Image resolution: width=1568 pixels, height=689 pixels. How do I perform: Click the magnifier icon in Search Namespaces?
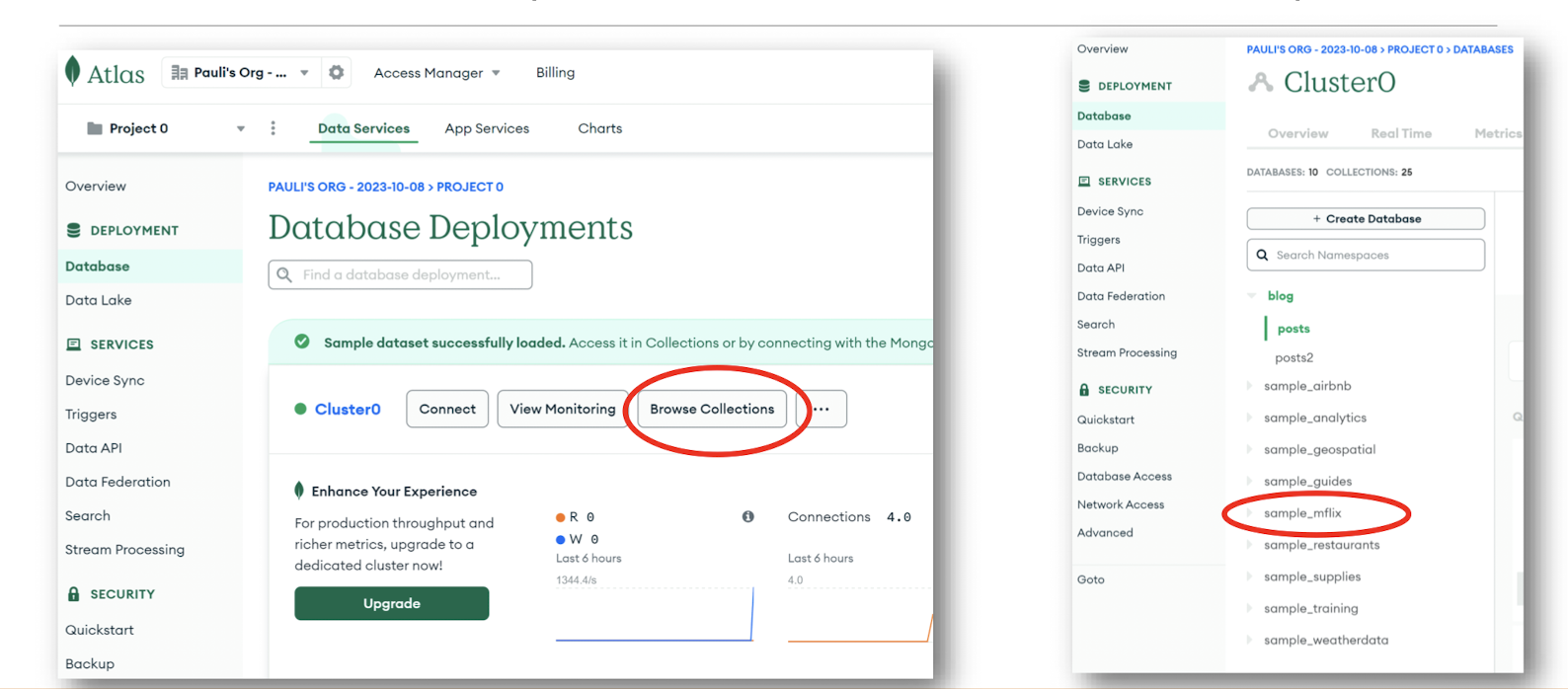click(x=1262, y=255)
